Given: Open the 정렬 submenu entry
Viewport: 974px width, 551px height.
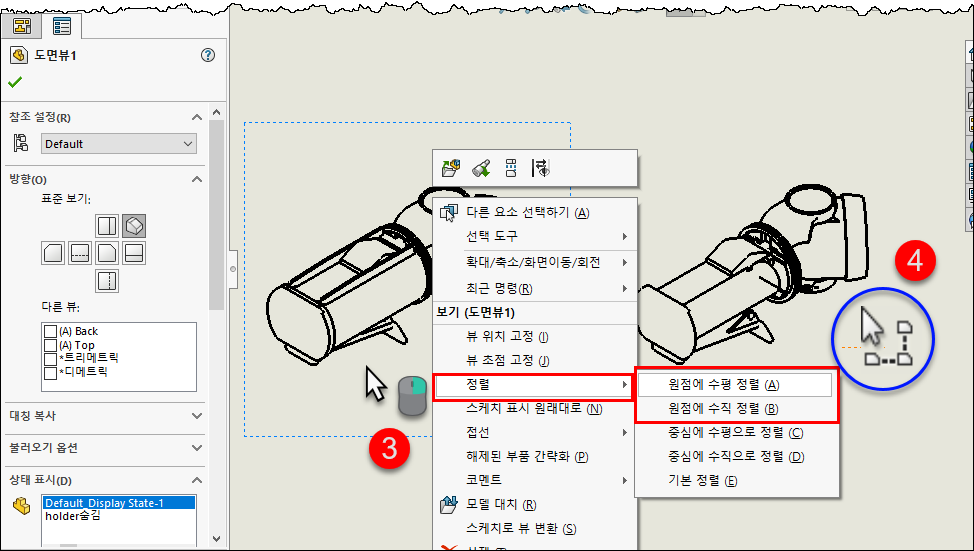Looking at the screenshot, I should tap(533, 385).
